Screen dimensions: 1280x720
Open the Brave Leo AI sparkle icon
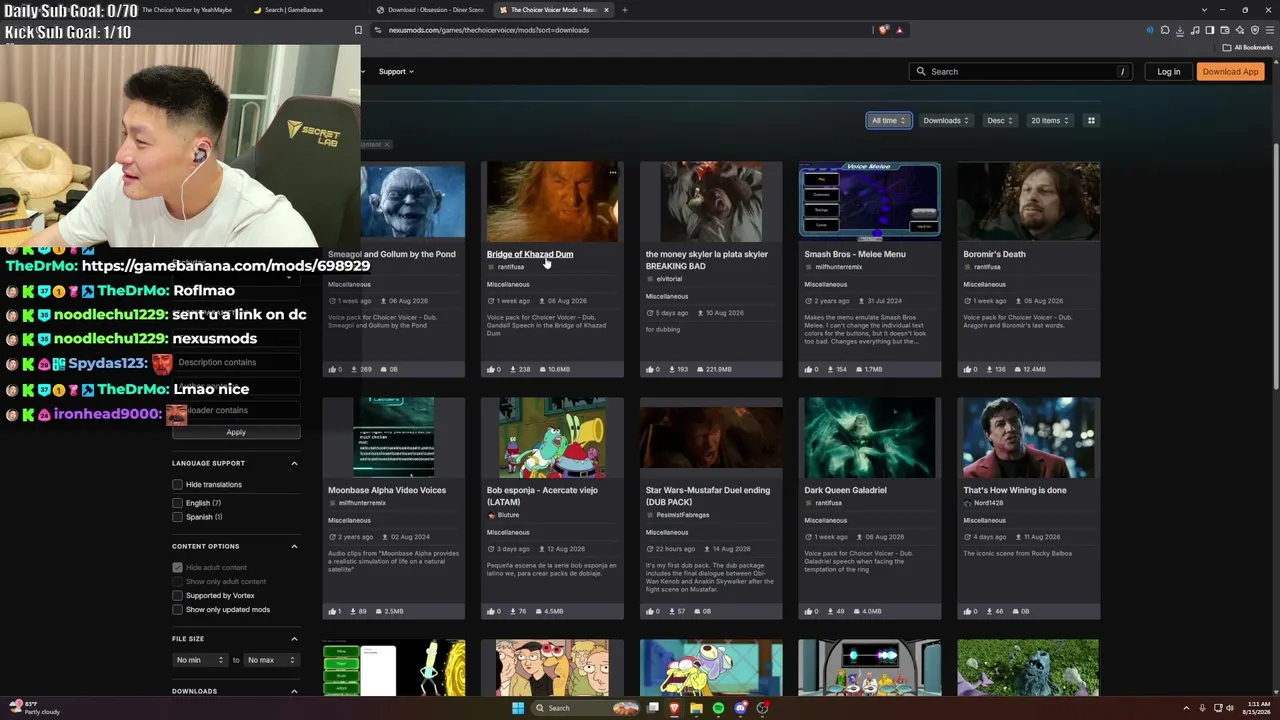click(1240, 30)
